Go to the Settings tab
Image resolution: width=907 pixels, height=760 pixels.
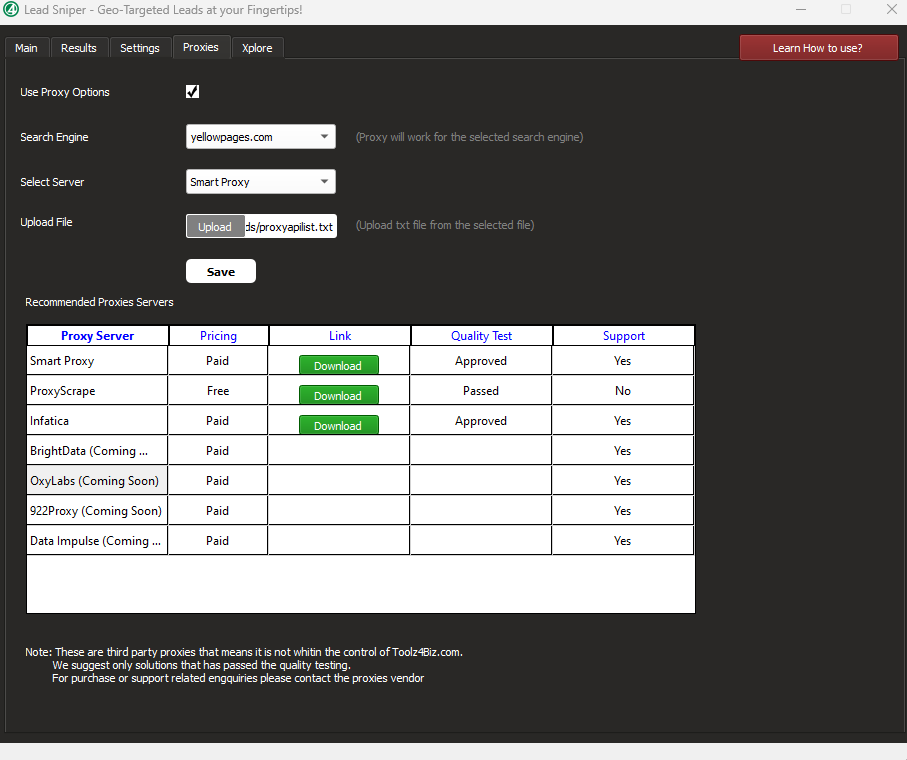click(x=139, y=48)
